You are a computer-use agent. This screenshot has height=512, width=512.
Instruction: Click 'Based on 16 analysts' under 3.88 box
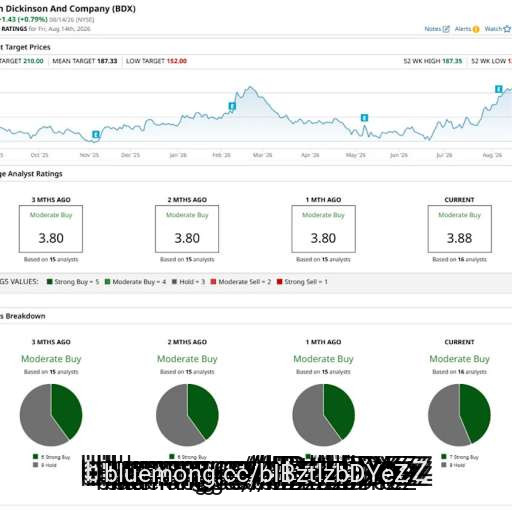coord(460,259)
